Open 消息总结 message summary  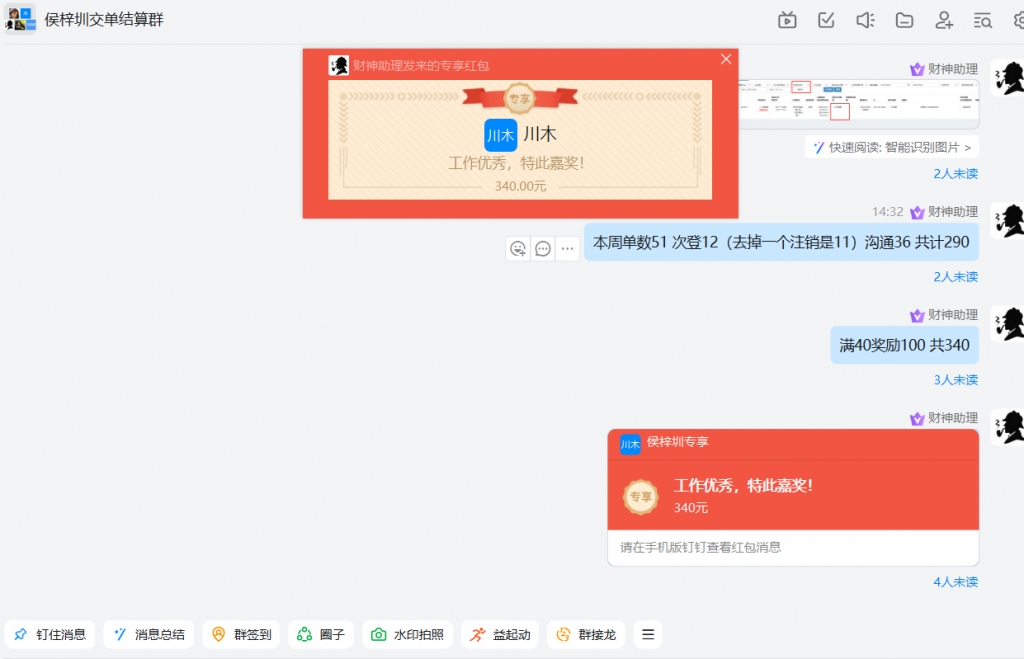point(148,633)
